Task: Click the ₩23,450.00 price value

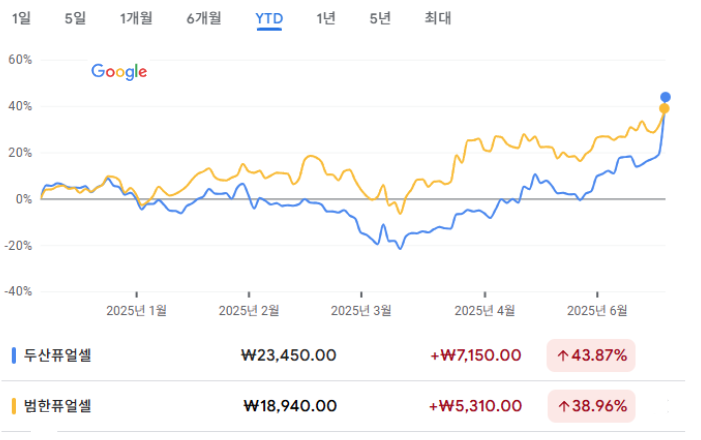Action: tap(289, 355)
